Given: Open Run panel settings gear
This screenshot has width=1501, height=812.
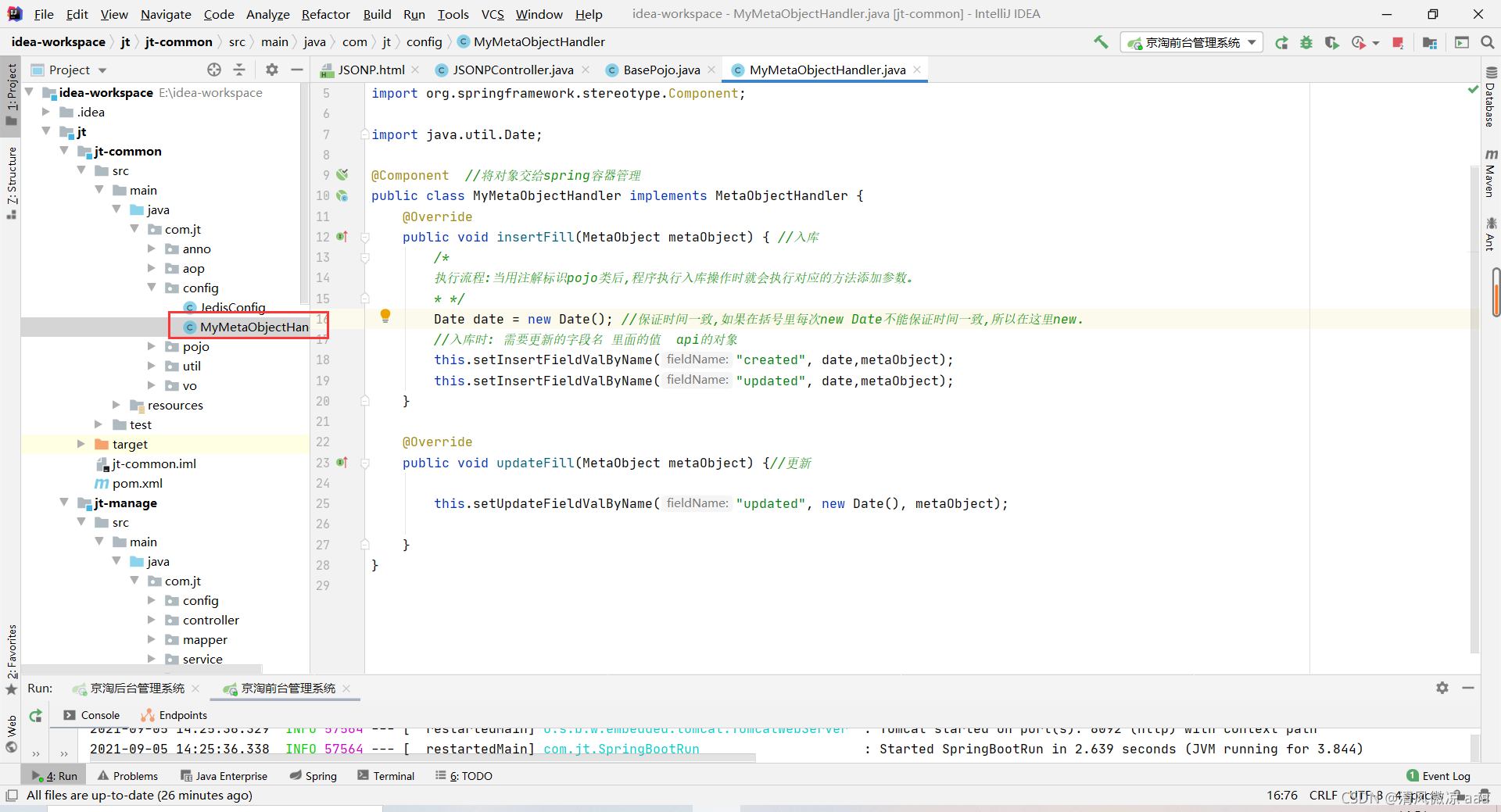Looking at the screenshot, I should pos(1442,688).
